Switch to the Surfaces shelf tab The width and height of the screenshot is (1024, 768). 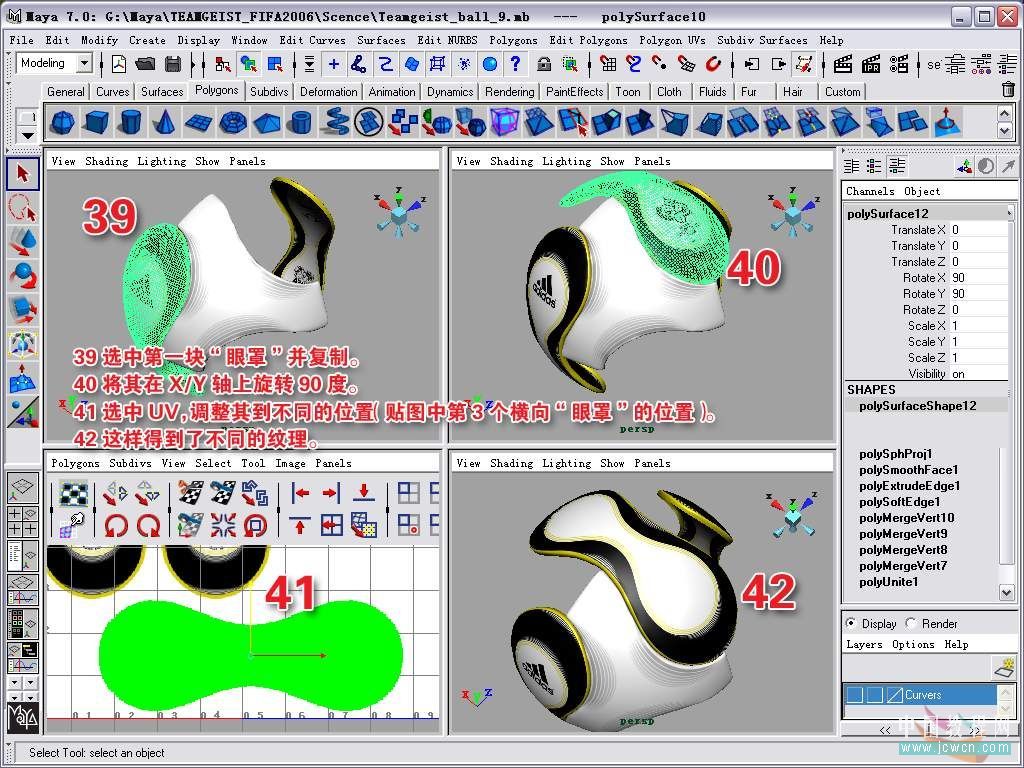point(162,91)
